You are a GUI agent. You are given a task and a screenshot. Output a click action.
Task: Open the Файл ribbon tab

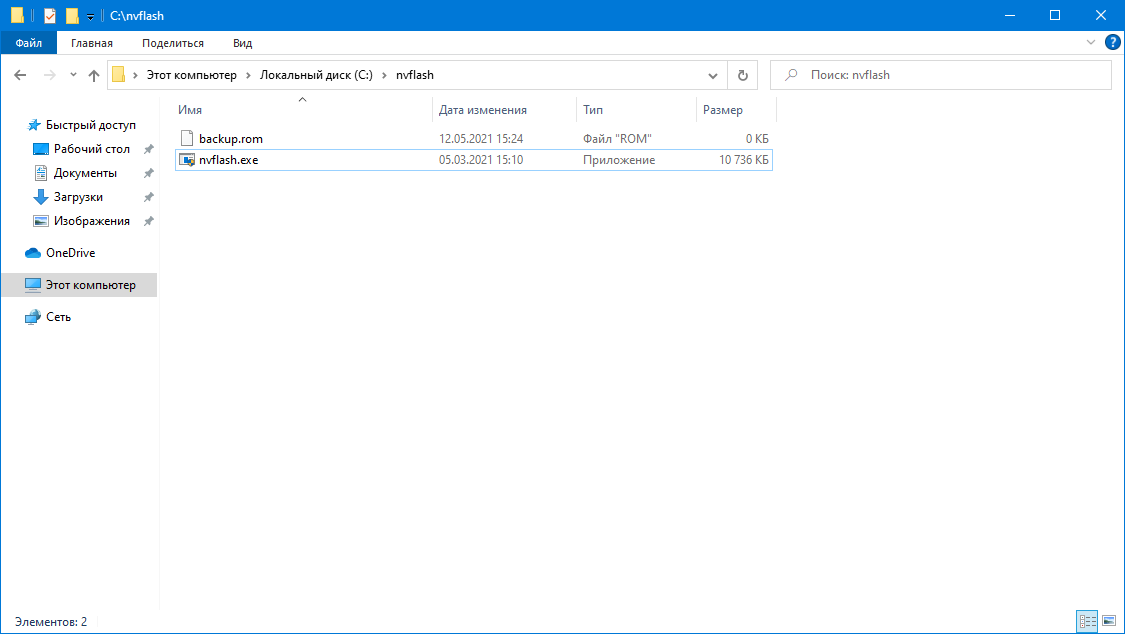29,43
